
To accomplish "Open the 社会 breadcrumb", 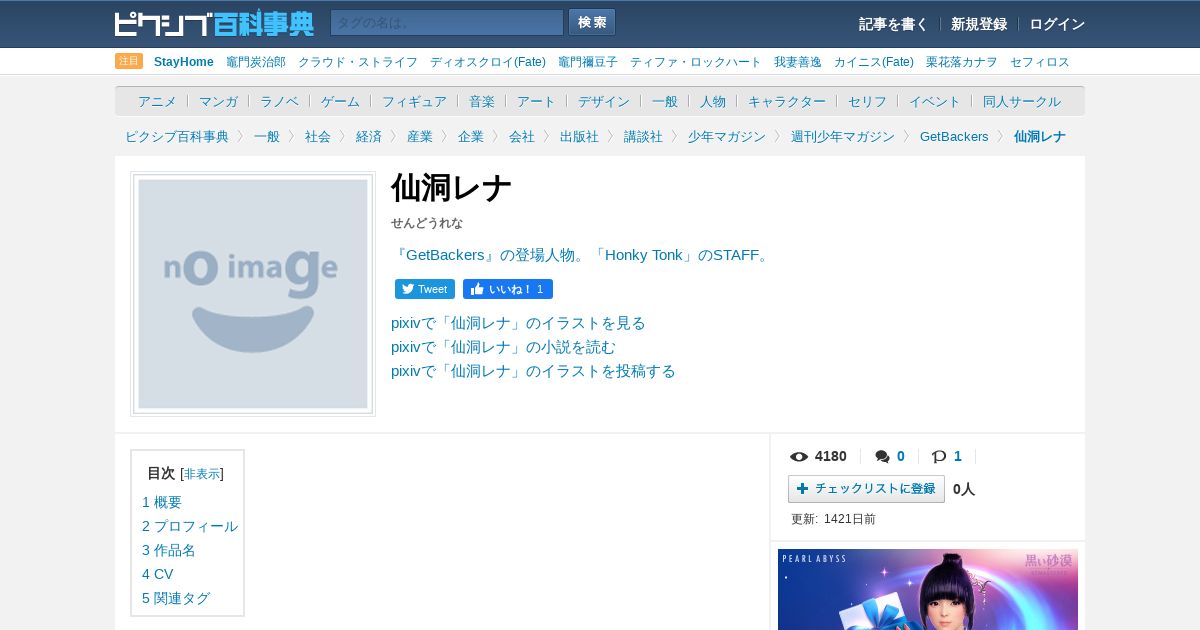I will click(x=318, y=136).
